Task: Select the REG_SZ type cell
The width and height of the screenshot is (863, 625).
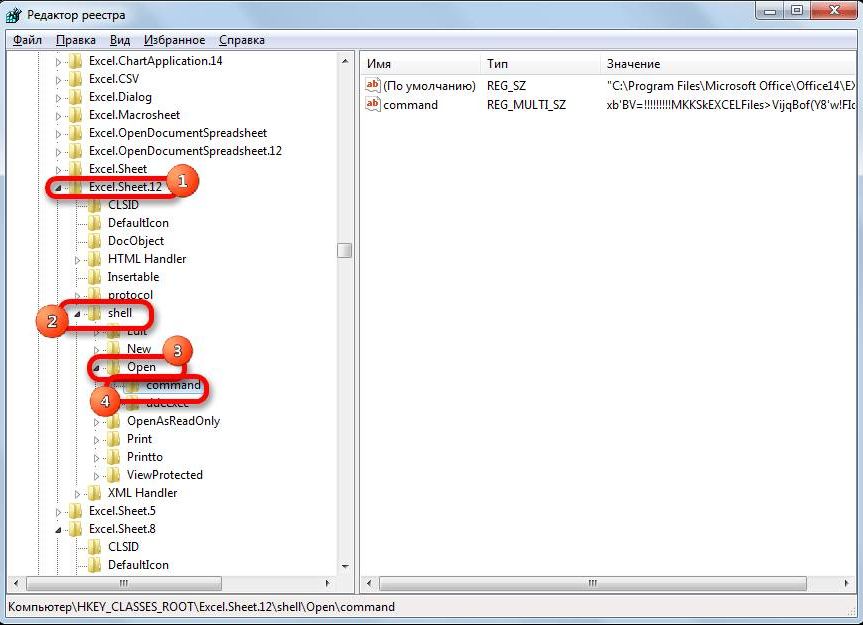Action: 506,86
